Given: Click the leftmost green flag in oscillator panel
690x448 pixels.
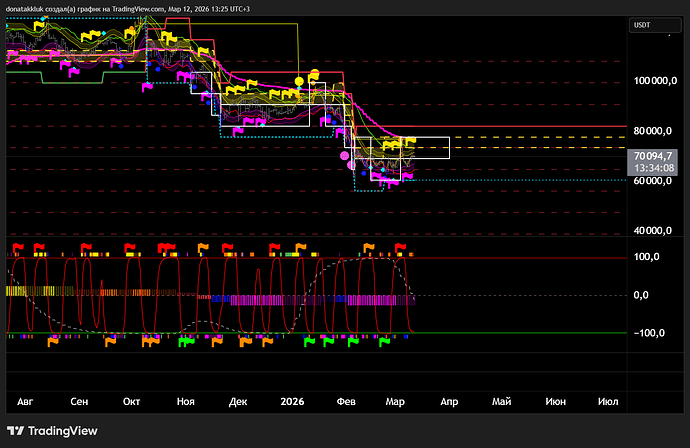Looking at the screenshot, I should point(185,342).
